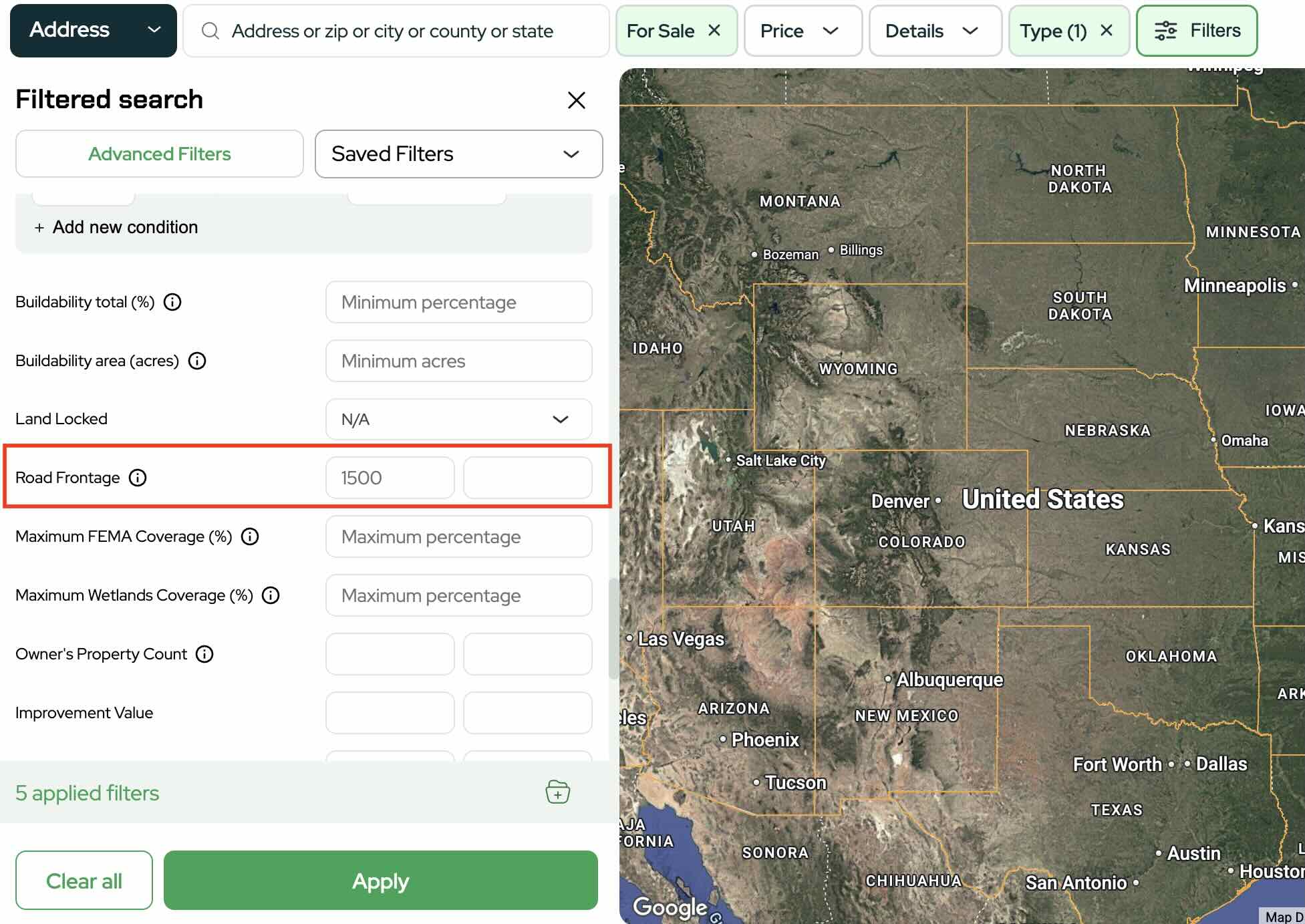Close the Filtered search panel
This screenshot has width=1305, height=924.
pyautogui.click(x=576, y=100)
